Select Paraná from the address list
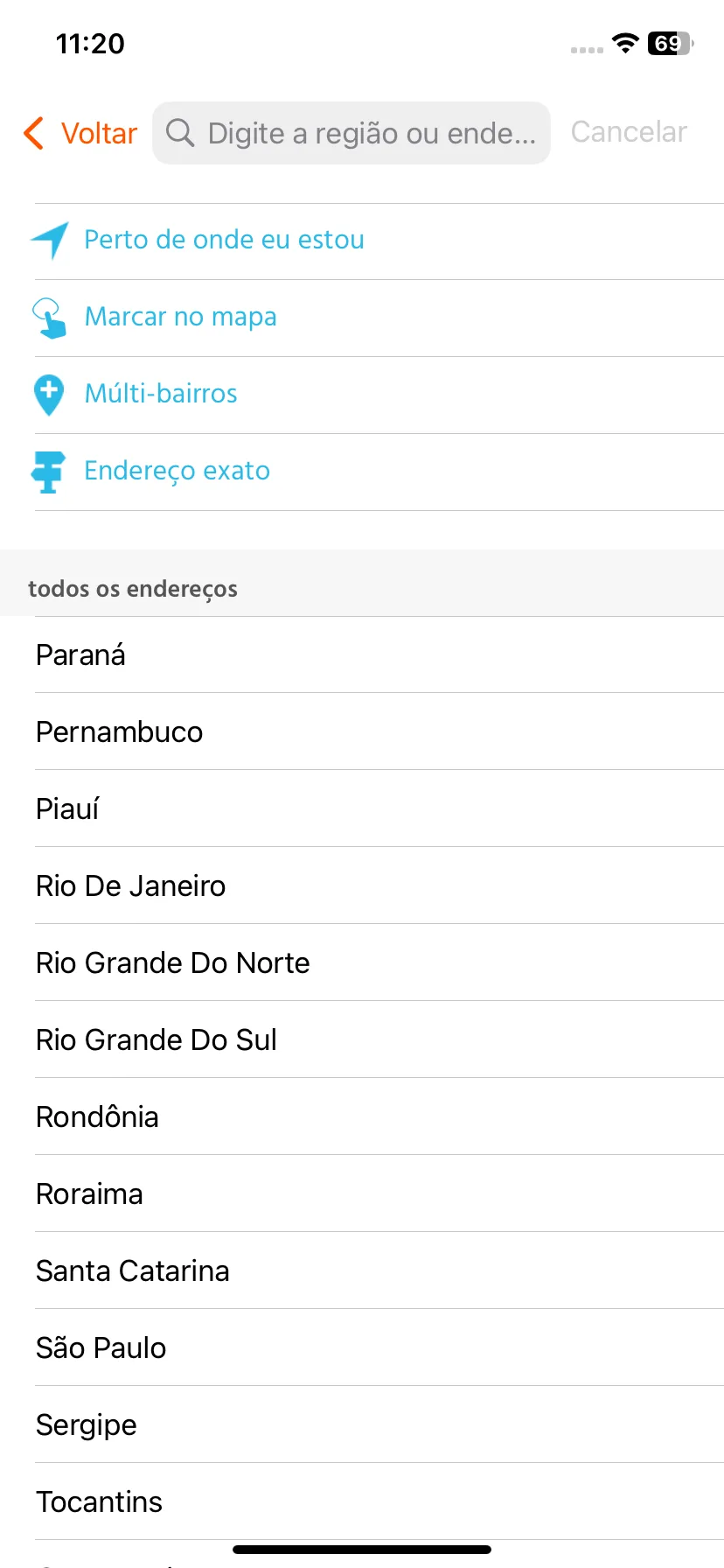The width and height of the screenshot is (724, 1568). click(379, 654)
